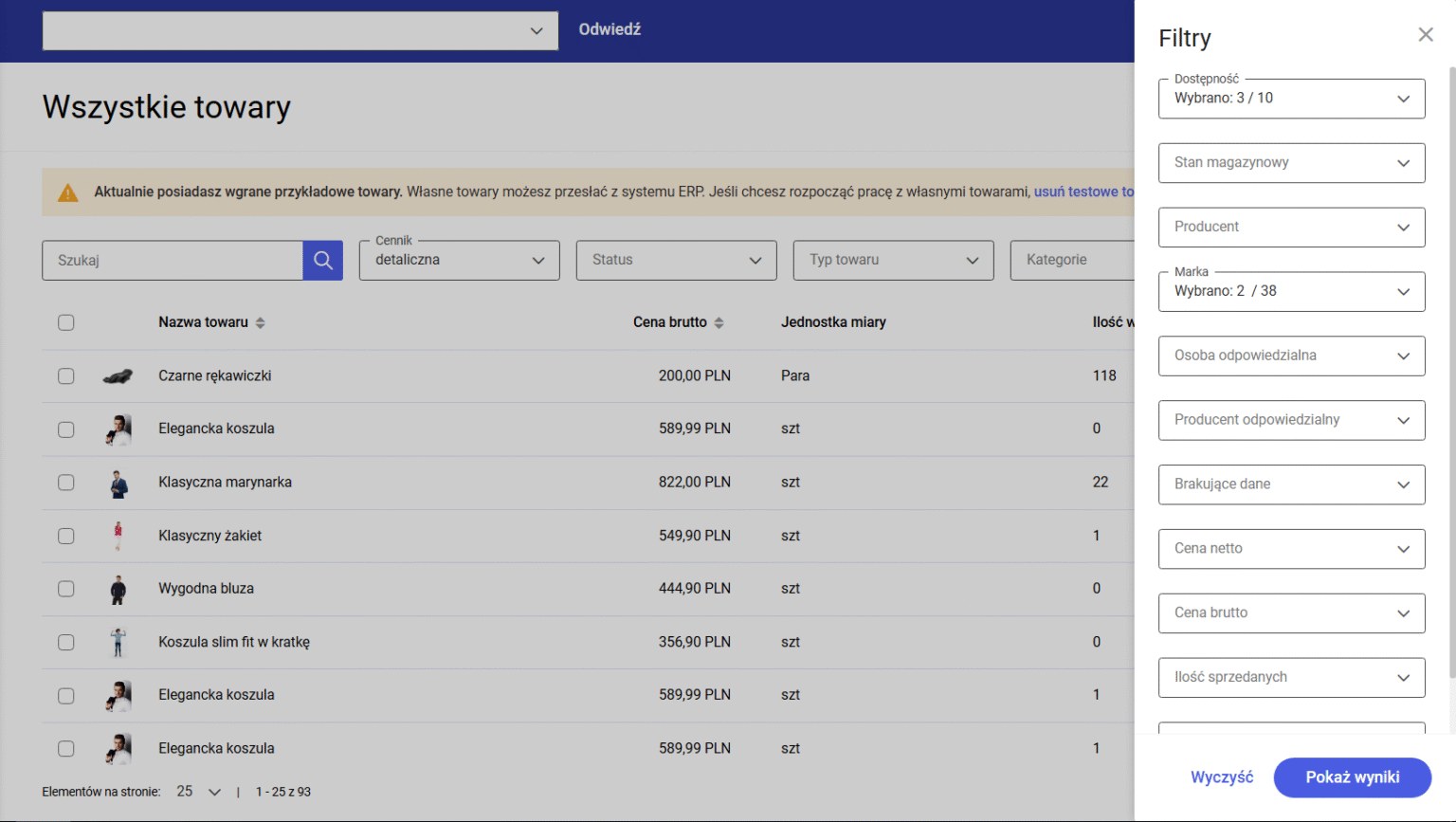Expand the Dostępność filter dropdown
Screen dimensions: 1456x822
coord(1291,99)
